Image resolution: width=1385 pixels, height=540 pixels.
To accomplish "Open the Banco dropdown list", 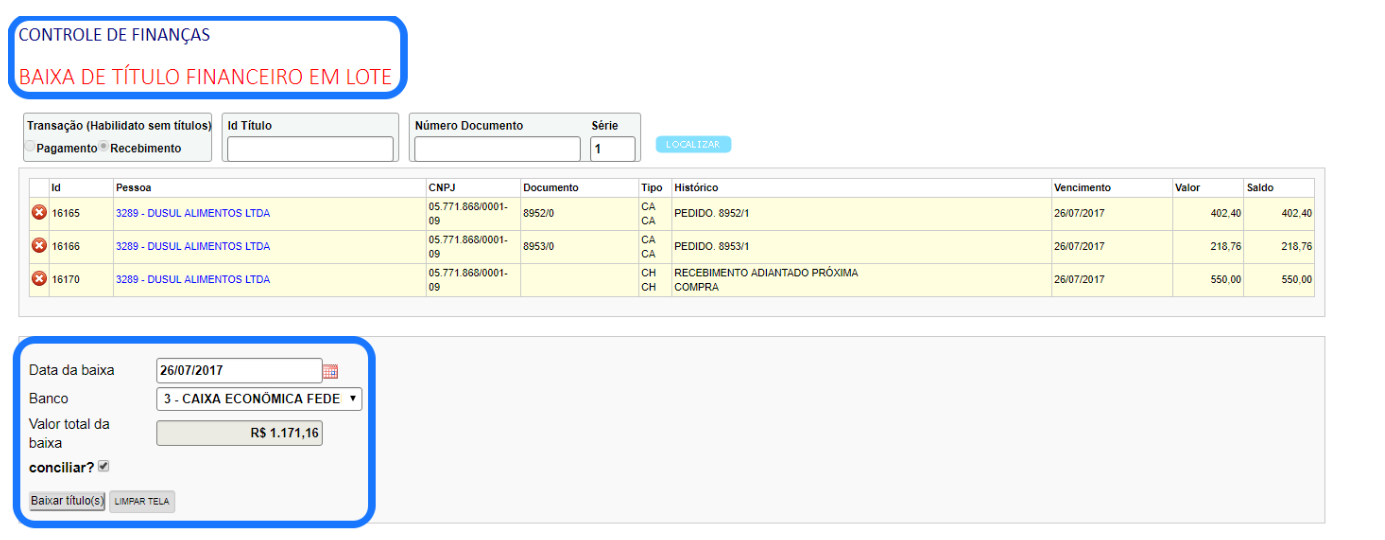I will tap(259, 399).
